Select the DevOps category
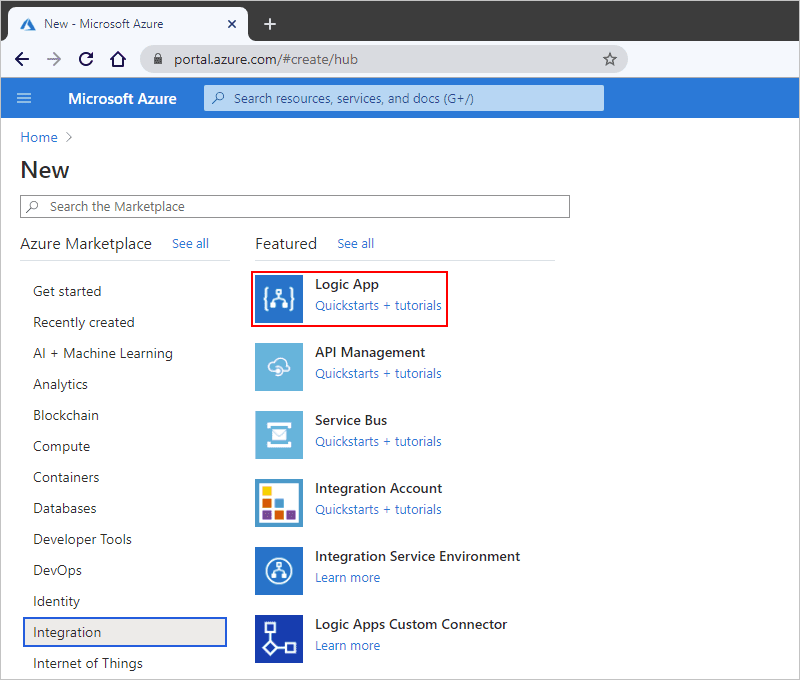This screenshot has height=680, width=800. click(x=58, y=570)
